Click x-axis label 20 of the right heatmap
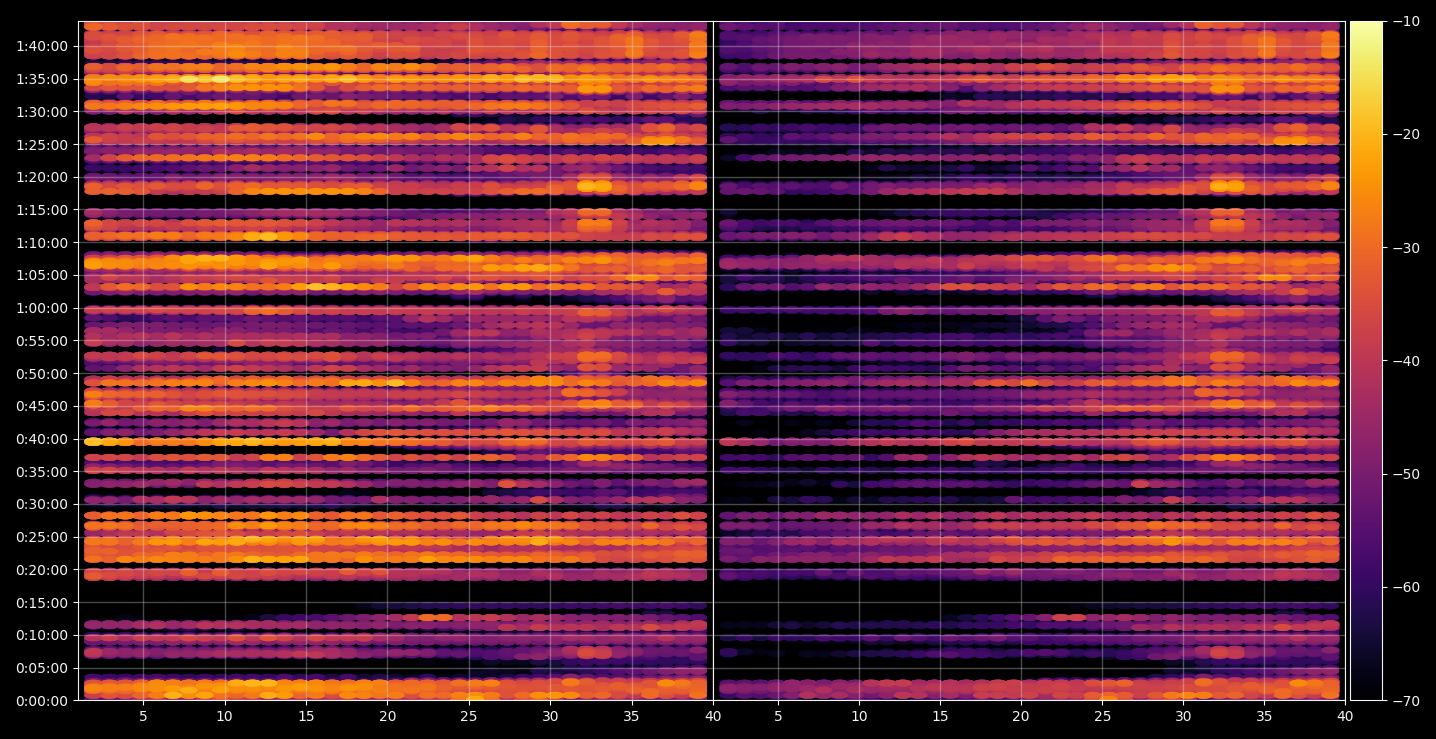This screenshot has width=1436, height=739. pos(1021,716)
